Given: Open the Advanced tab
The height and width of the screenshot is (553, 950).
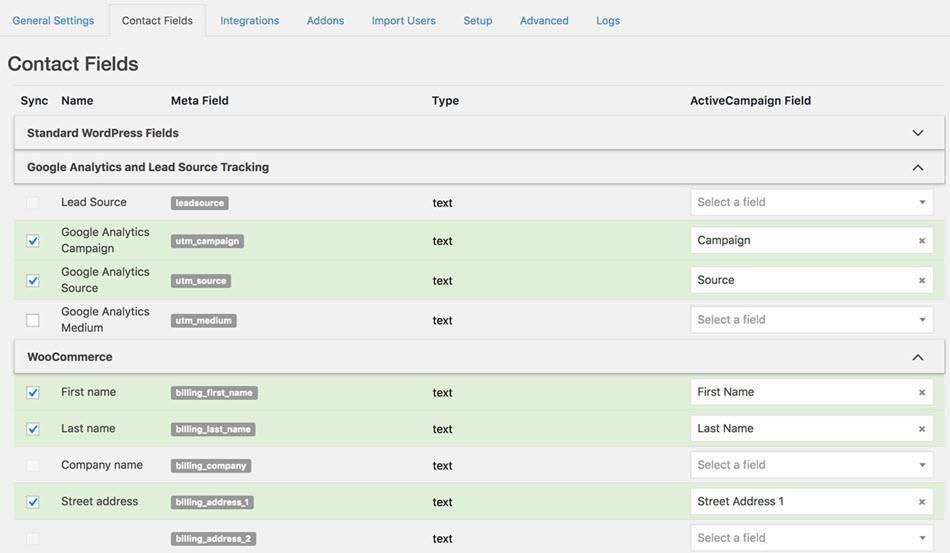Looking at the screenshot, I should click(x=544, y=21).
